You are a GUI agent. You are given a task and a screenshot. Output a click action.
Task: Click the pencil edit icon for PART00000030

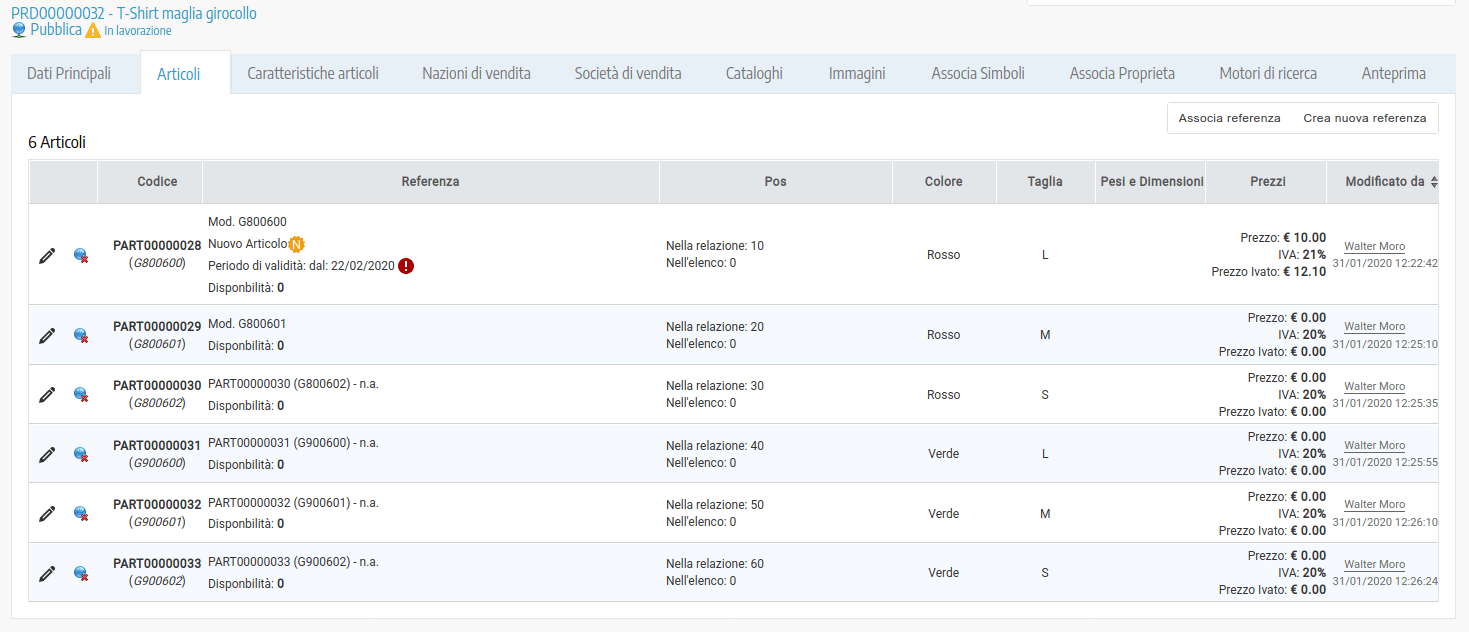tap(47, 395)
